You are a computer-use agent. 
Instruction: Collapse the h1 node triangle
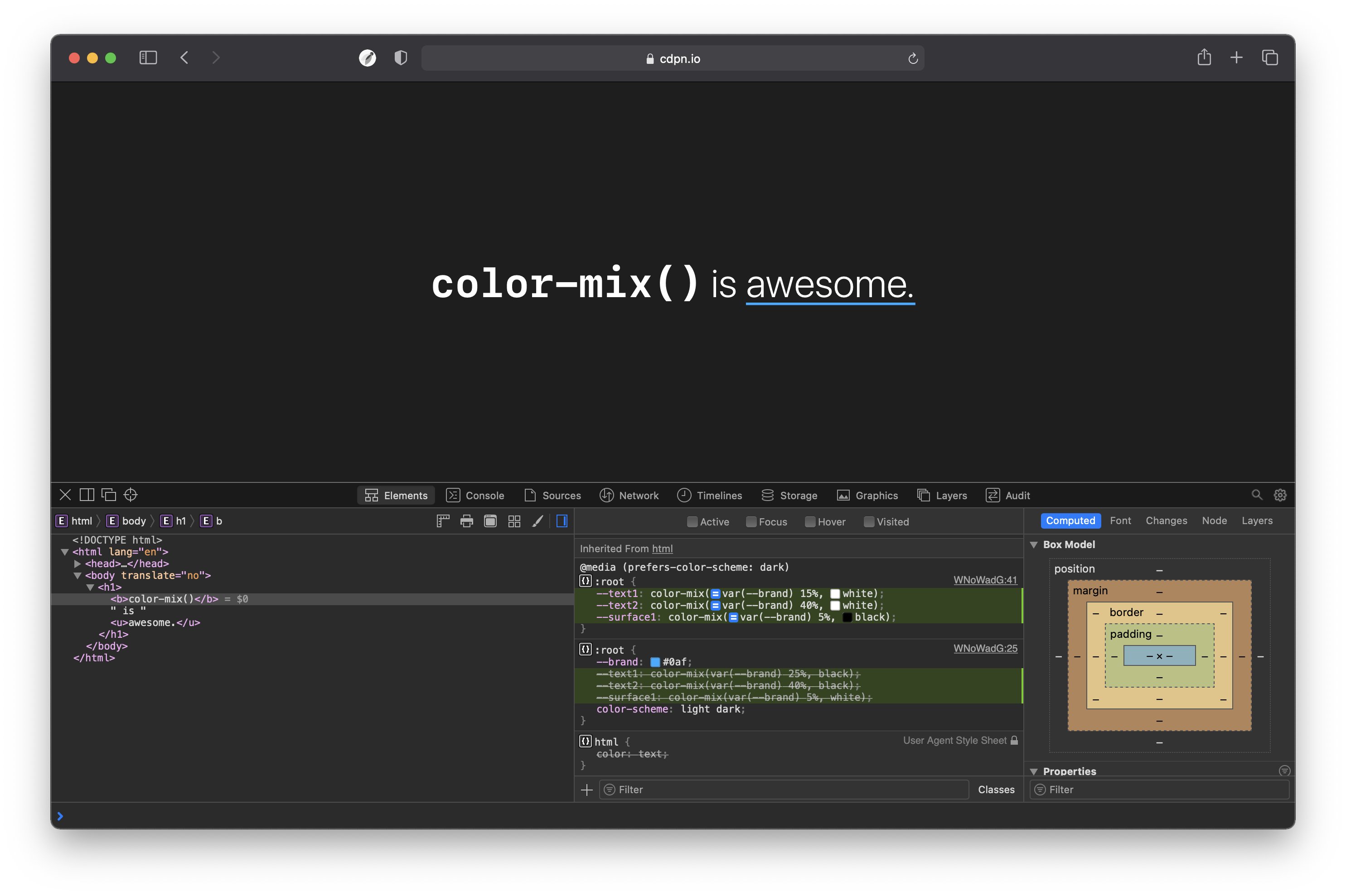click(90, 588)
